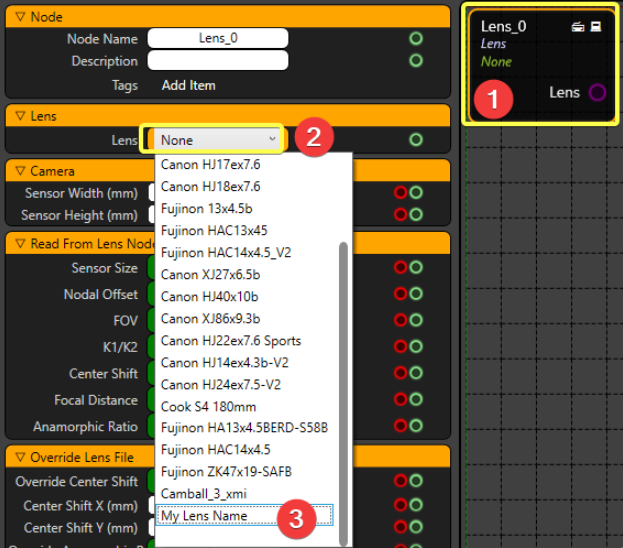Click the green pin on Lens row

[x=416, y=140]
